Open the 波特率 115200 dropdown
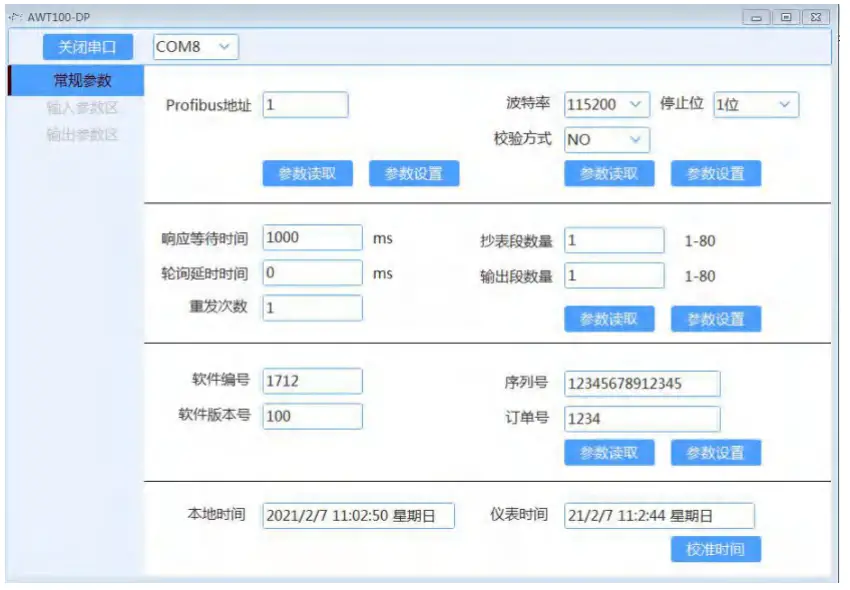 point(607,104)
